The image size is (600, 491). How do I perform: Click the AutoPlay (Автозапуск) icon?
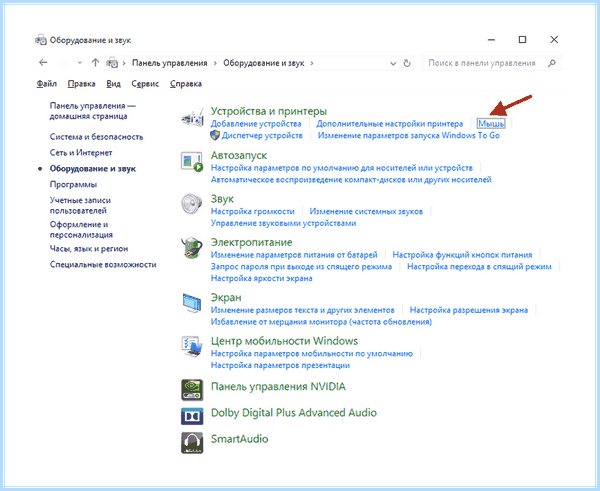pyautogui.click(x=192, y=162)
